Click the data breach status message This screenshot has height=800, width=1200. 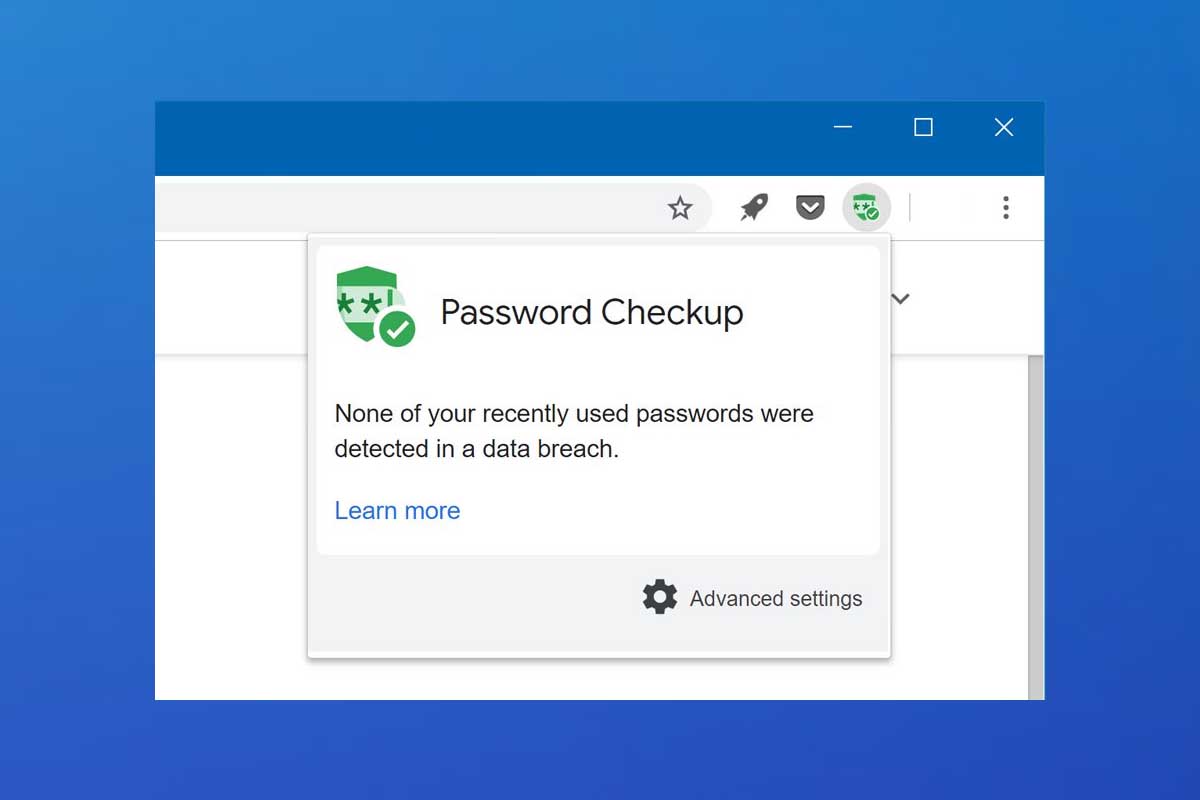coord(573,431)
